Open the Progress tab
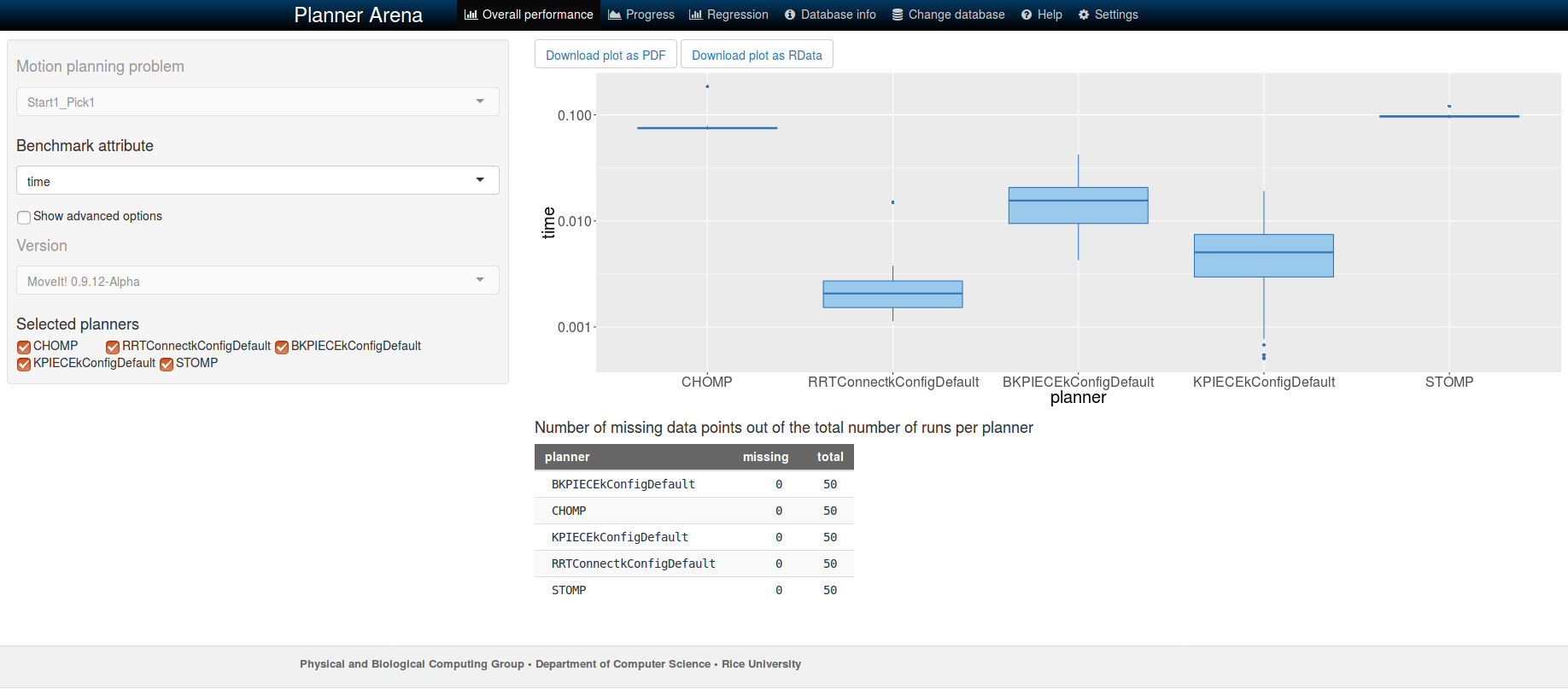This screenshot has height=695, width=1568. [641, 15]
